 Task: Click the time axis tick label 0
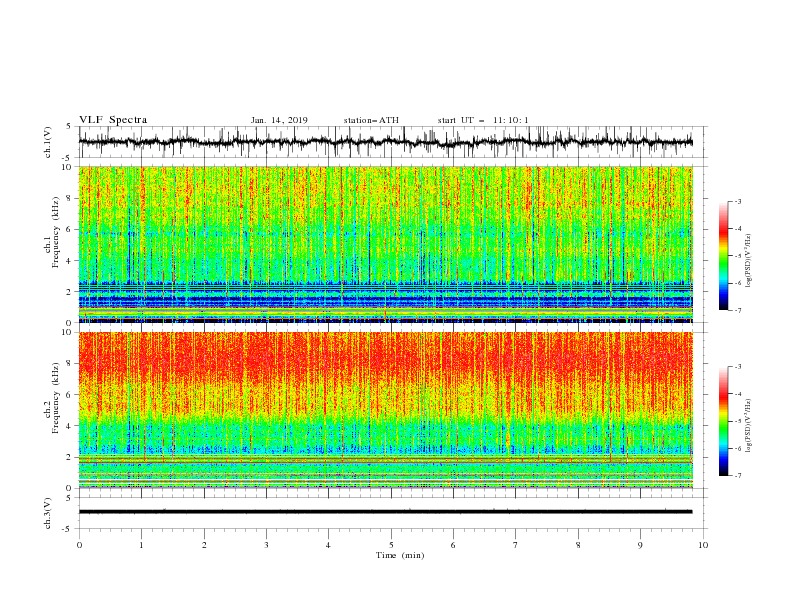79,545
